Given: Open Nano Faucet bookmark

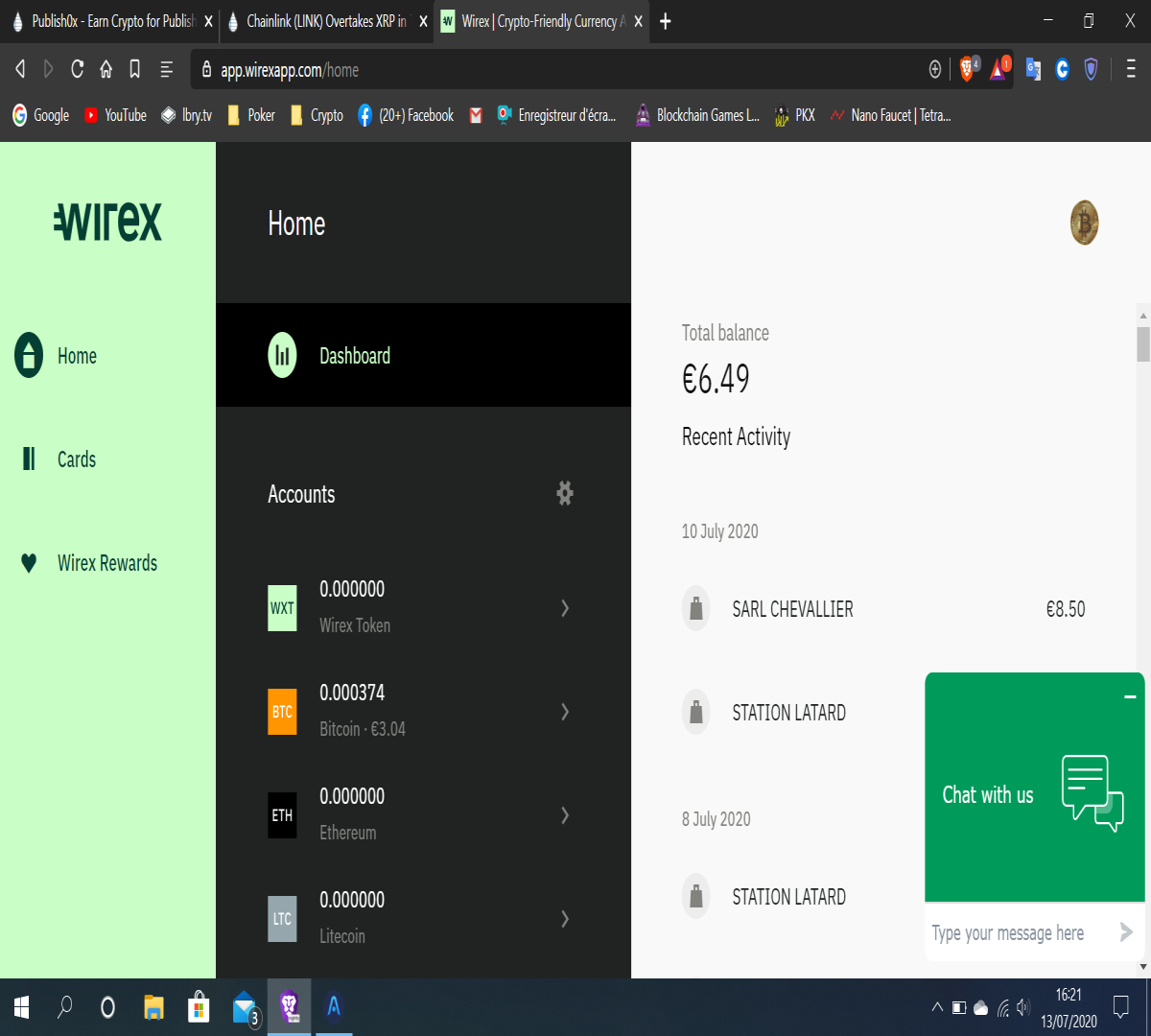Looking at the screenshot, I should (x=891, y=115).
